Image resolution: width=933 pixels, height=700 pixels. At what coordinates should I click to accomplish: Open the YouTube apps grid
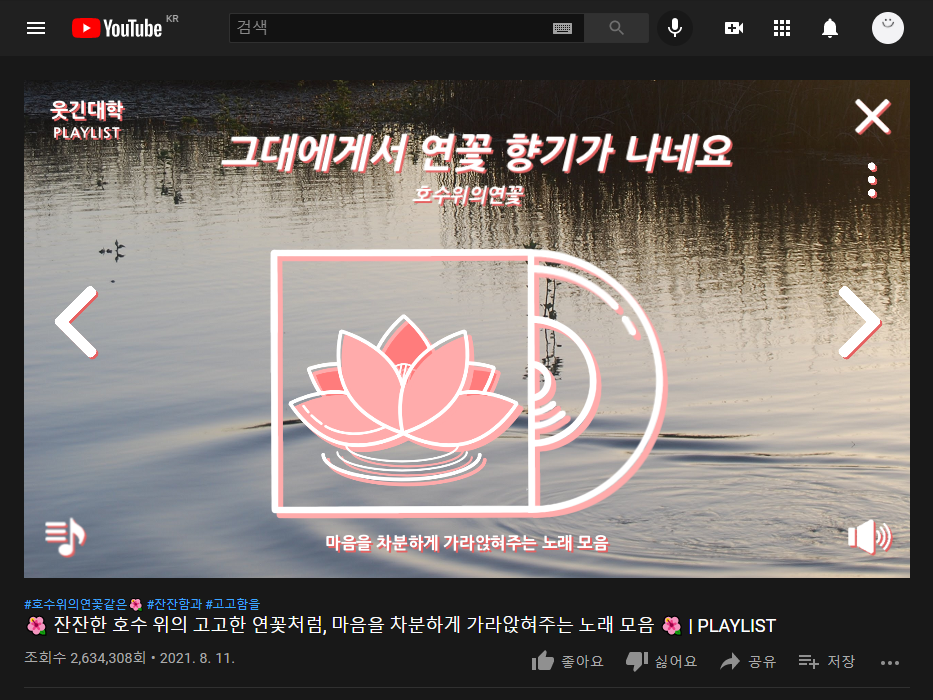pyautogui.click(x=782, y=28)
